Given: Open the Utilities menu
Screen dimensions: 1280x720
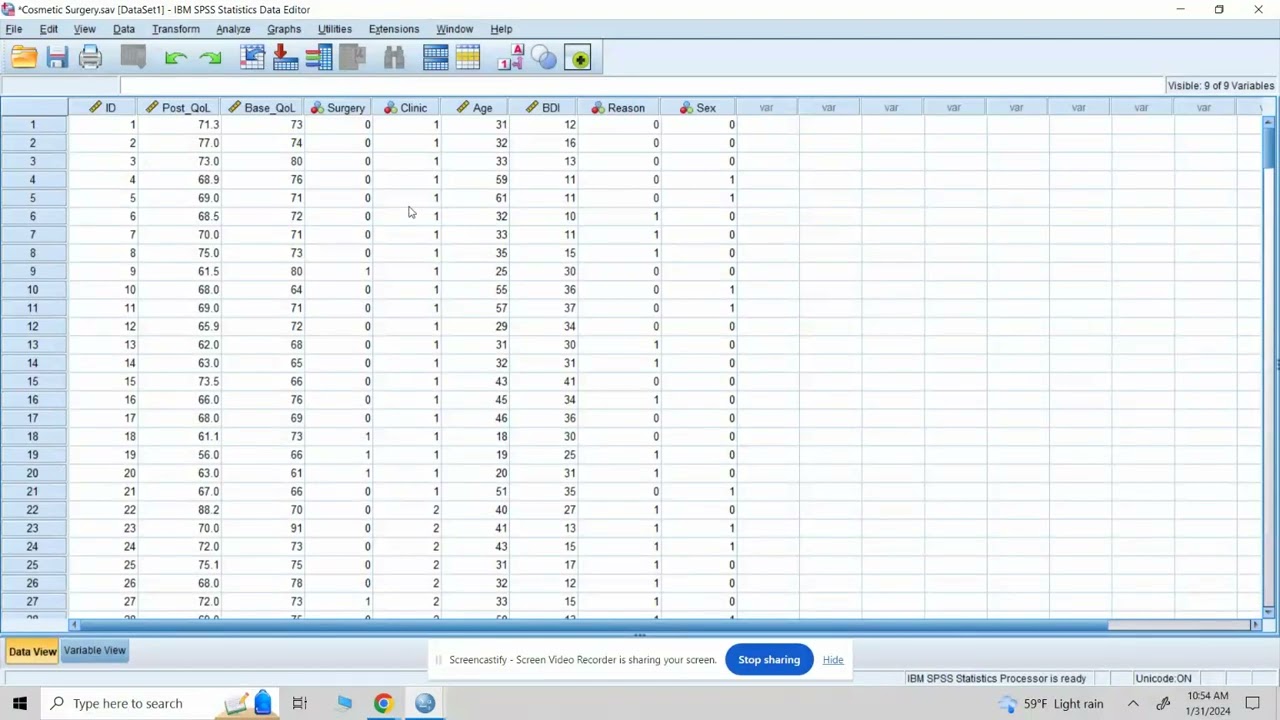Looking at the screenshot, I should pos(335,29).
